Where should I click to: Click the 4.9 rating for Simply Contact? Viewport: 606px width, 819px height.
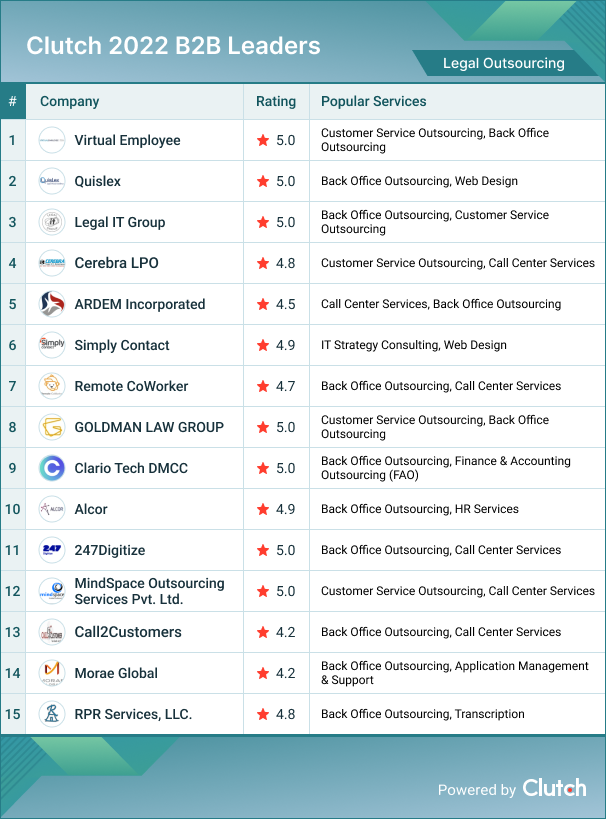pyautogui.click(x=286, y=345)
